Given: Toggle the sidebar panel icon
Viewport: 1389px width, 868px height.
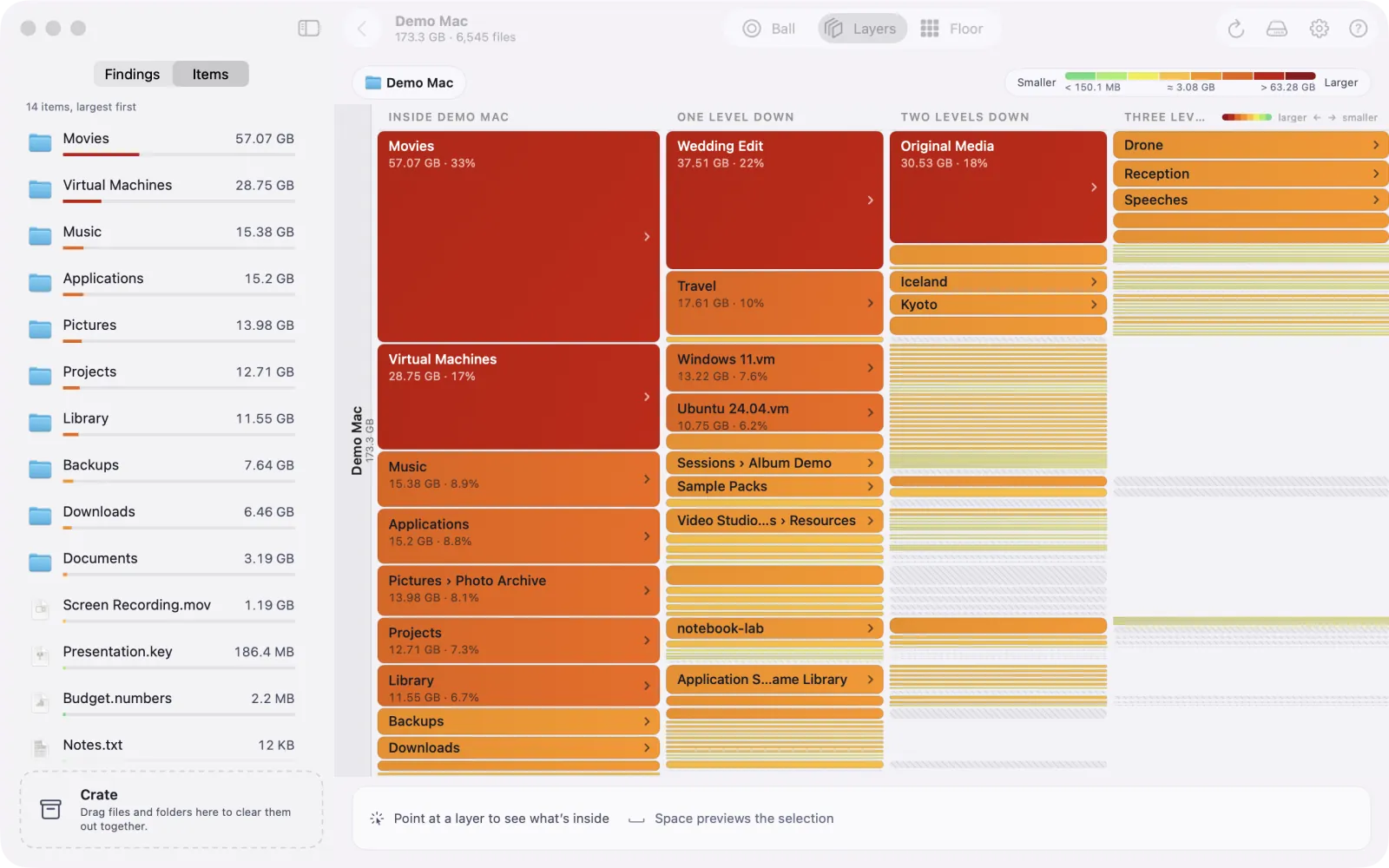Looking at the screenshot, I should tap(309, 29).
